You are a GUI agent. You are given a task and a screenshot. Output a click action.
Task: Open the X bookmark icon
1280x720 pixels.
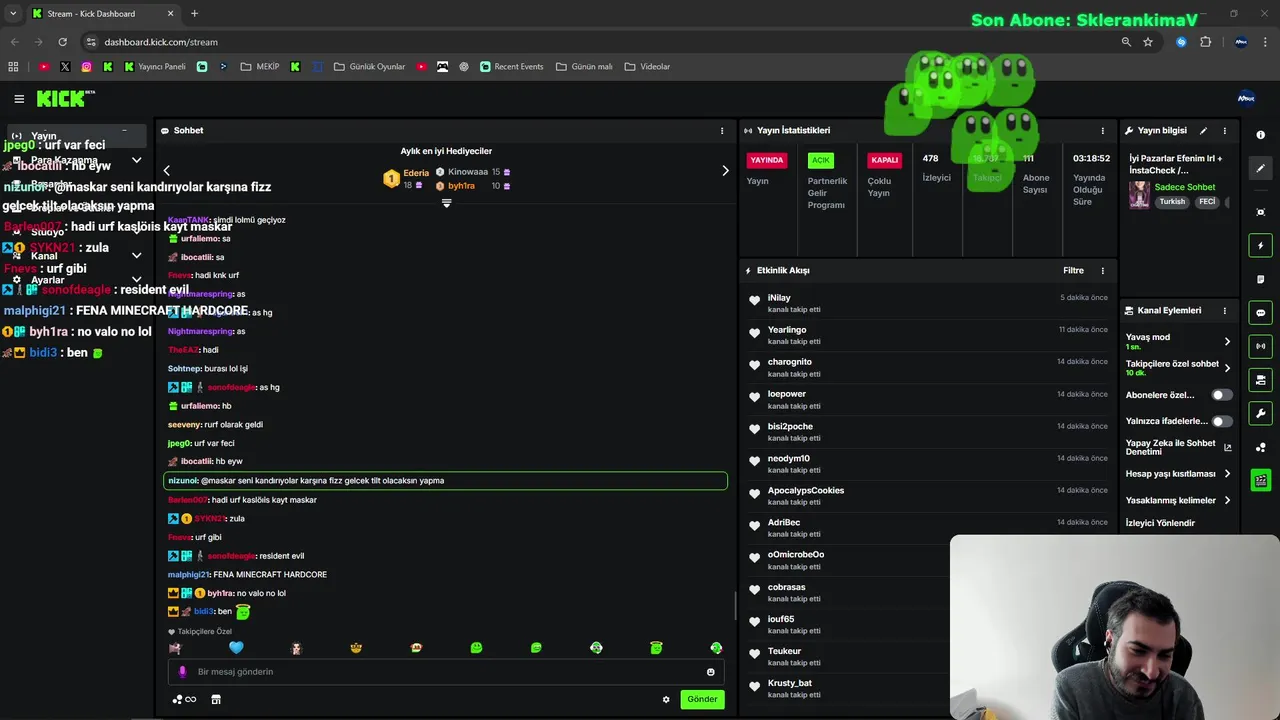(65, 67)
